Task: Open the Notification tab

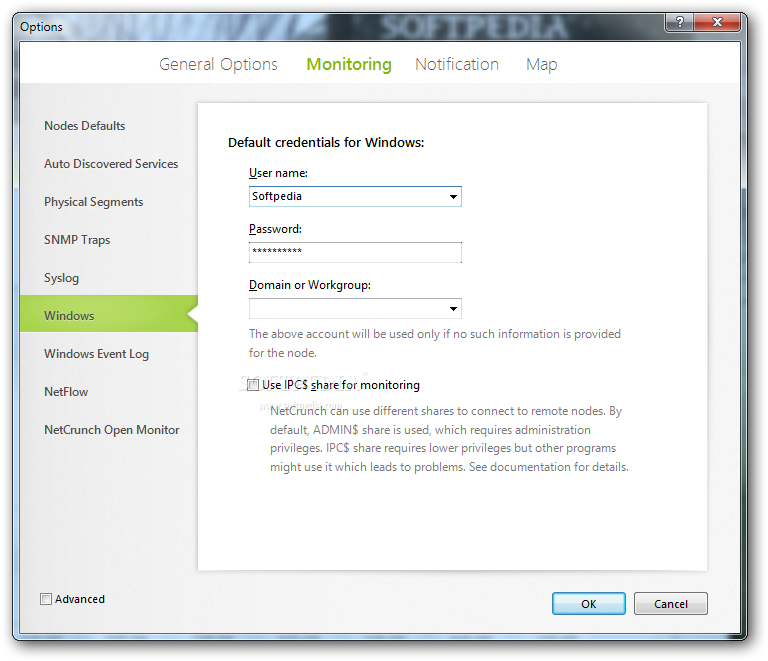Action: [456, 65]
